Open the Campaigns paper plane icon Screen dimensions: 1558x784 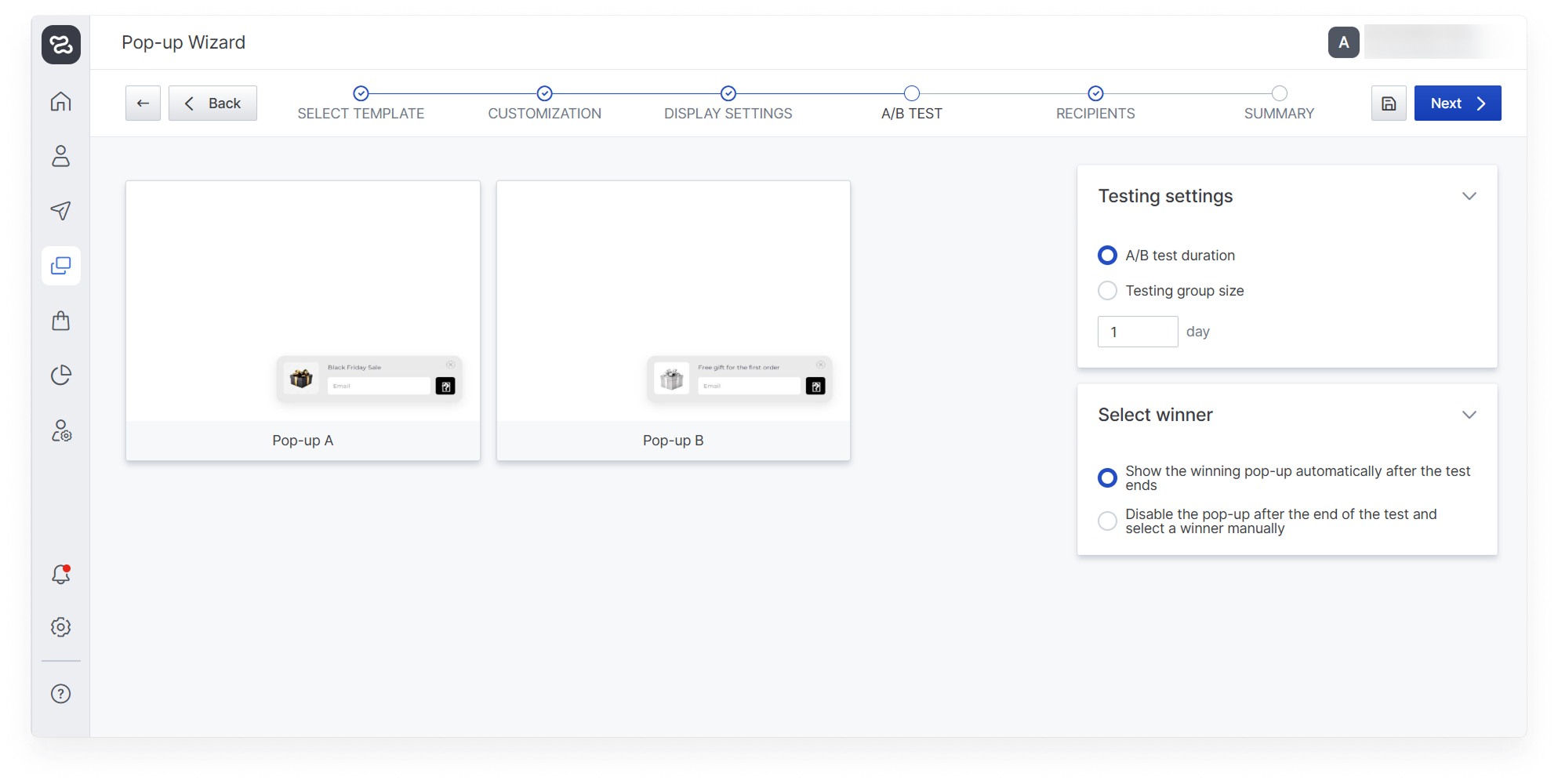[60, 210]
